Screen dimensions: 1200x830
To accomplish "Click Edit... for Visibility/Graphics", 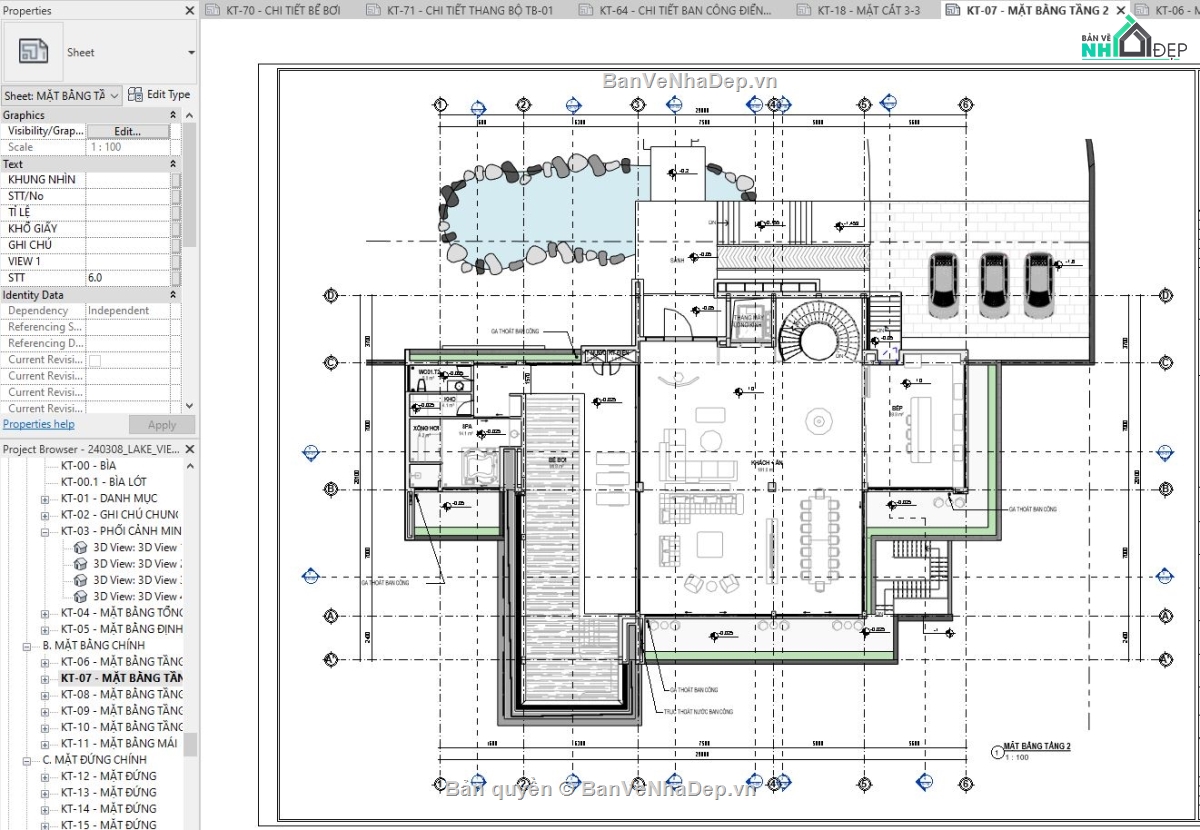I will [x=127, y=131].
